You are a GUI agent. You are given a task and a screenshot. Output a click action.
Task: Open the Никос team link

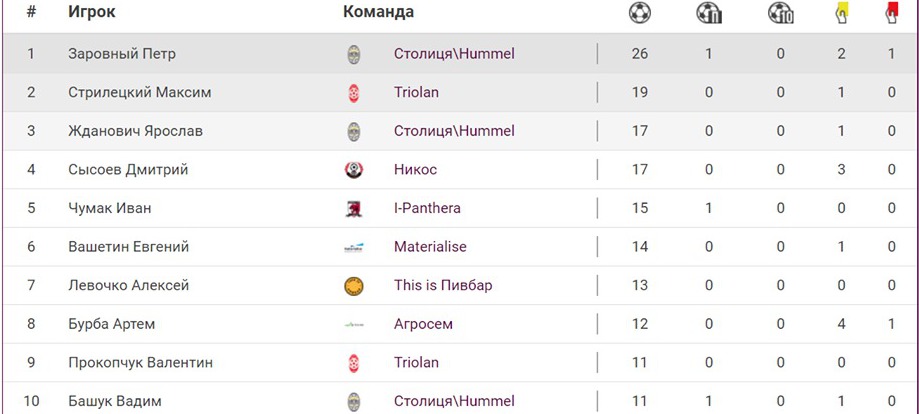pos(415,170)
